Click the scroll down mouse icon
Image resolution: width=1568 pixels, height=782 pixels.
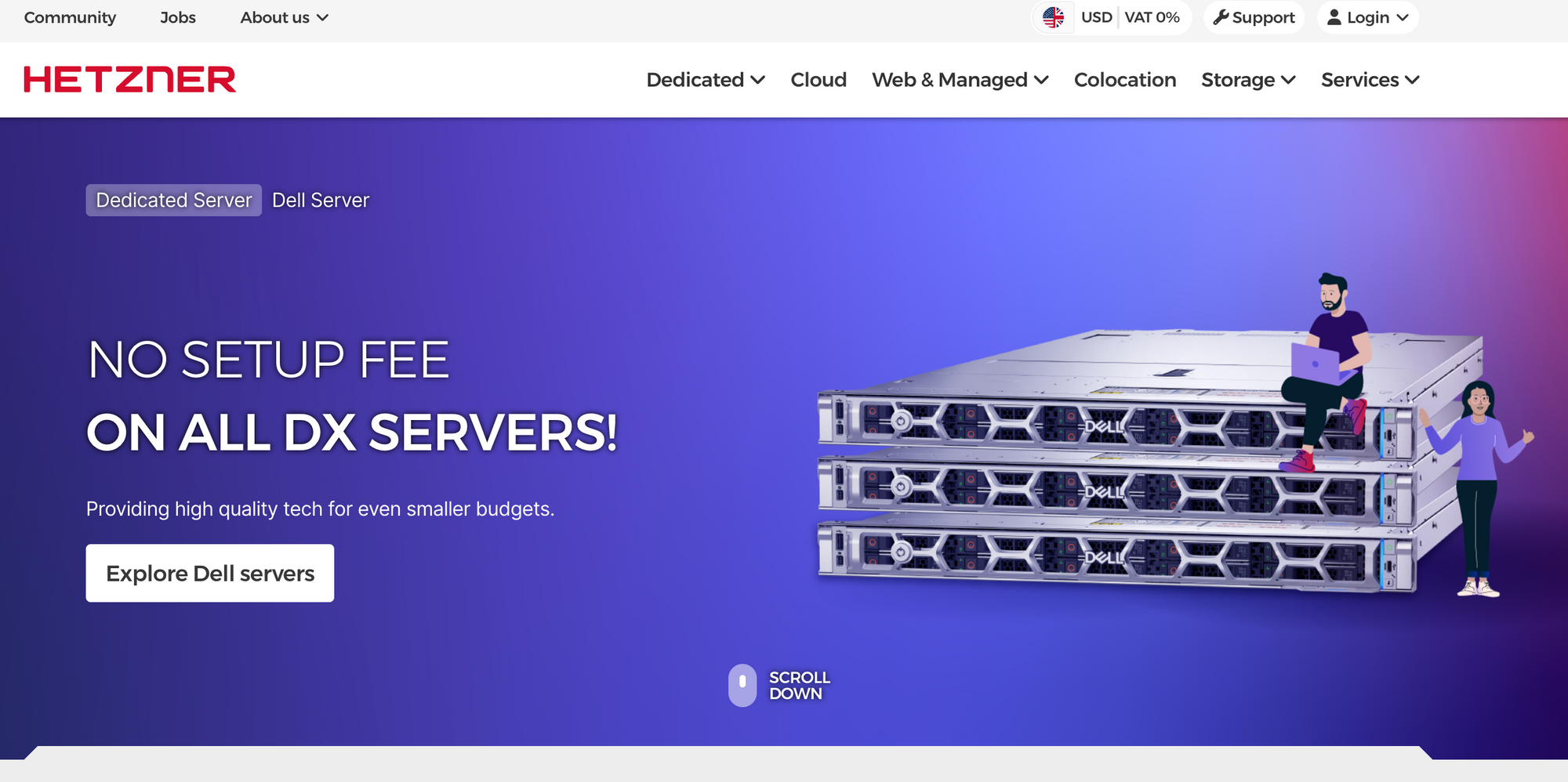742,686
